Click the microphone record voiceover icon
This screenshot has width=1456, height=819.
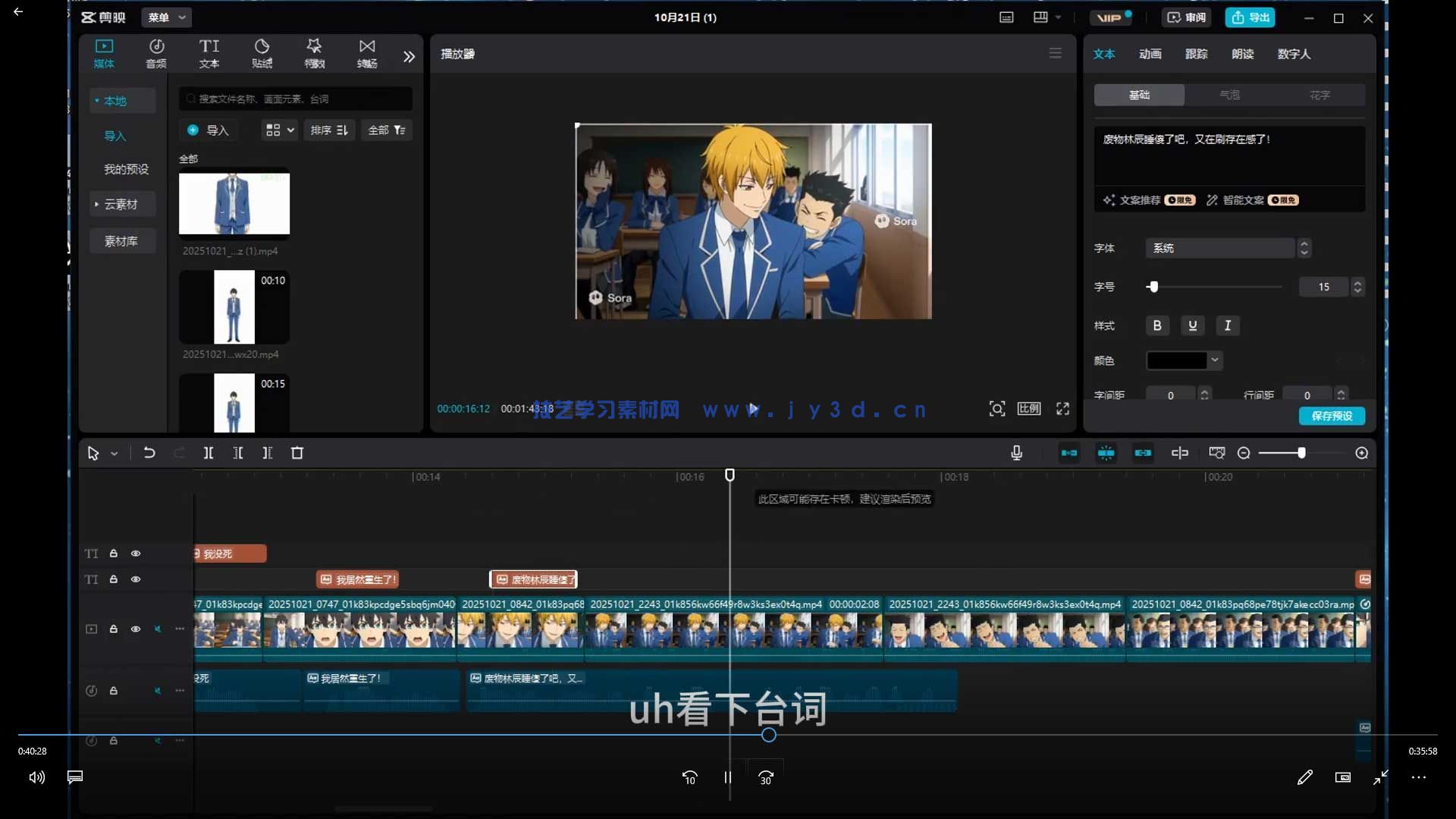point(1016,453)
